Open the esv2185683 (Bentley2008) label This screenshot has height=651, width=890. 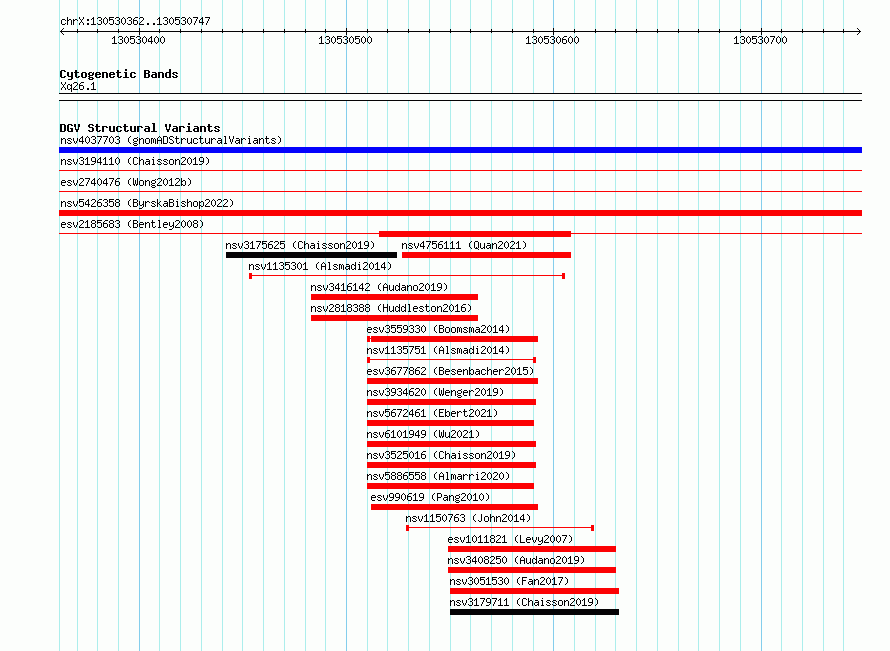132,224
